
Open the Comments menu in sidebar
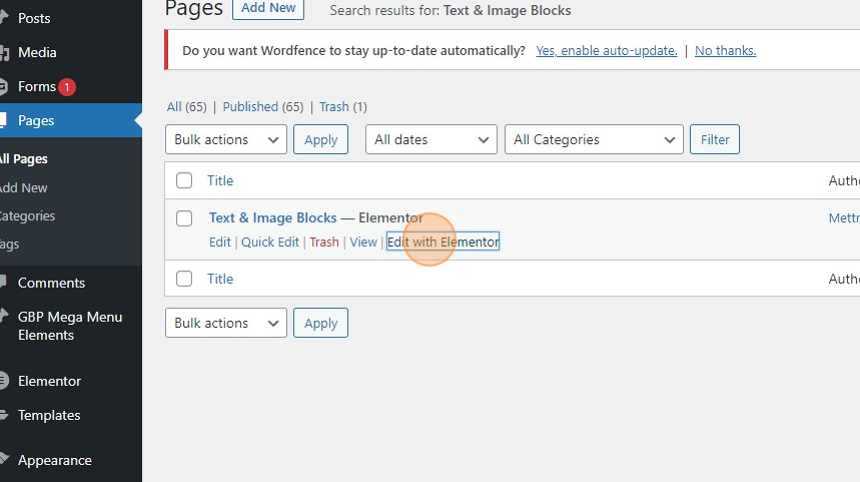tap(51, 283)
